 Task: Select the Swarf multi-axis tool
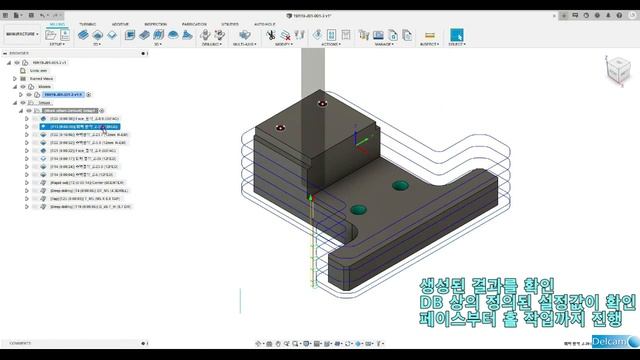point(244,35)
